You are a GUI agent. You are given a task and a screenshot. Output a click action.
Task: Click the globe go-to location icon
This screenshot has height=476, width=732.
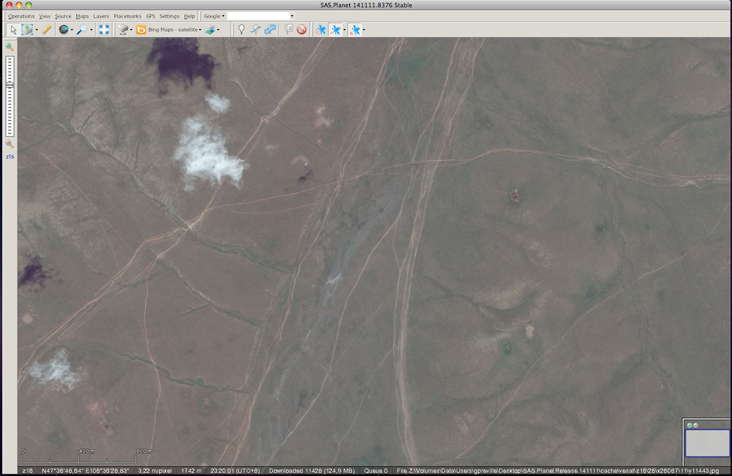tap(64, 30)
